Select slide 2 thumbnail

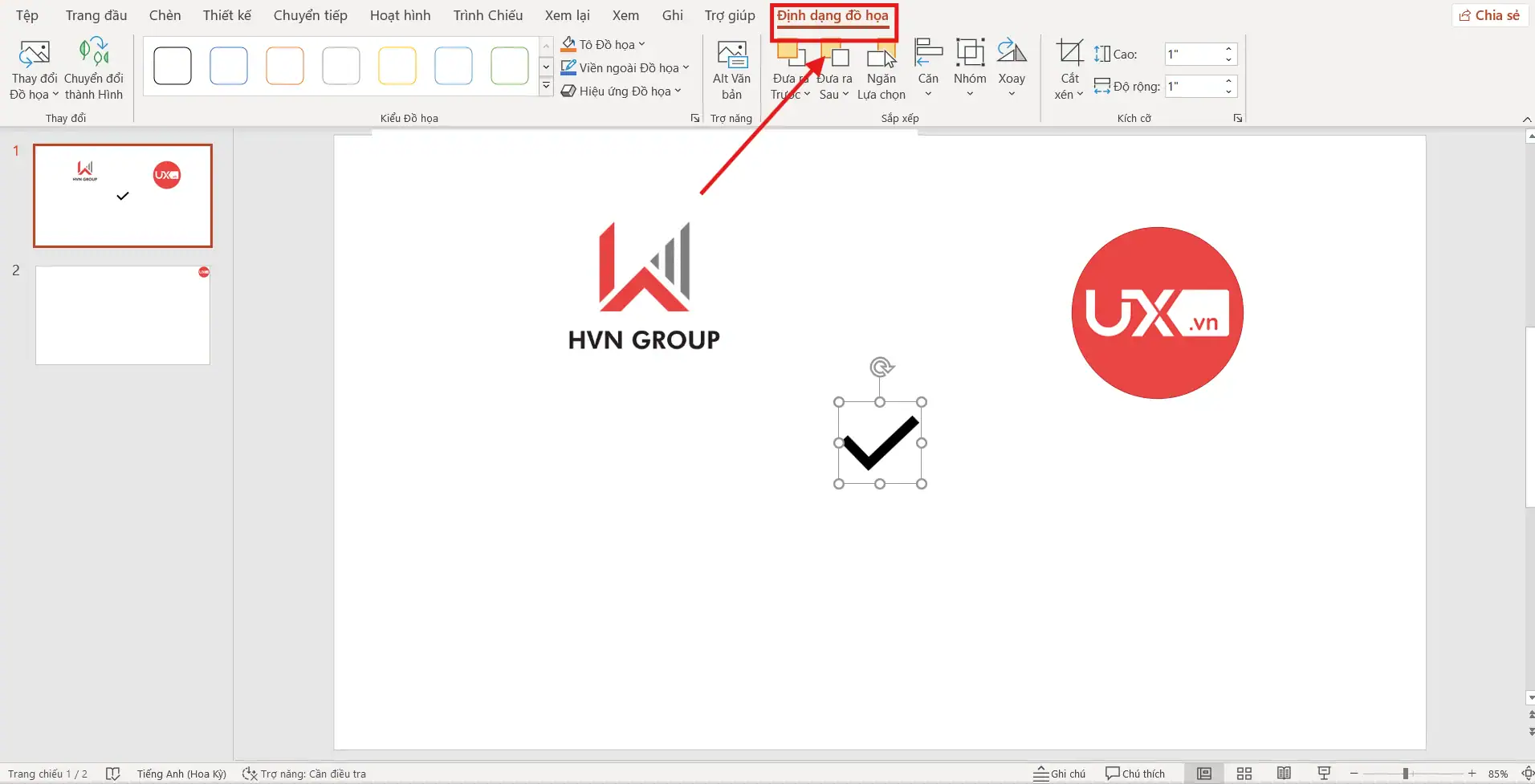click(123, 315)
